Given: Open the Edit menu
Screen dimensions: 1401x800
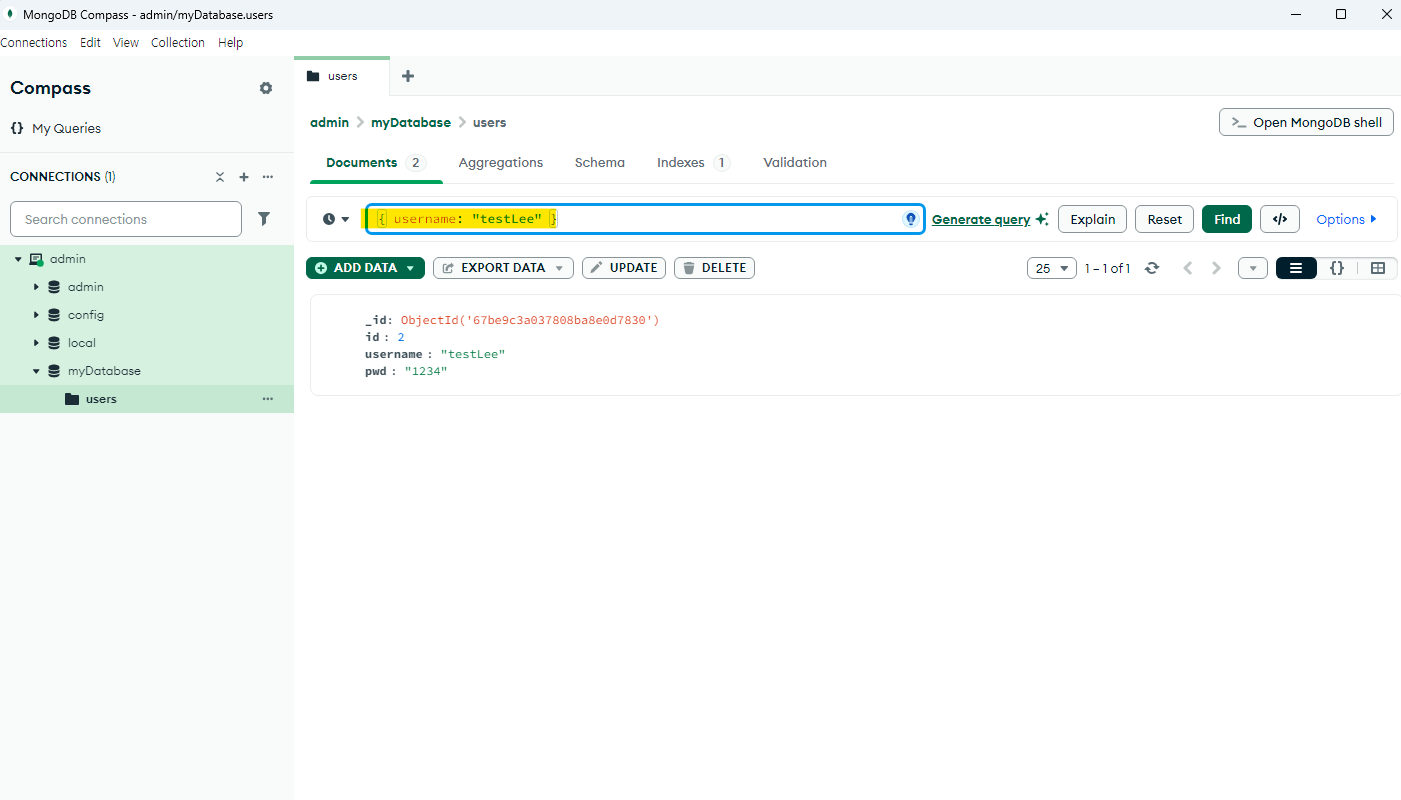Looking at the screenshot, I should [90, 43].
